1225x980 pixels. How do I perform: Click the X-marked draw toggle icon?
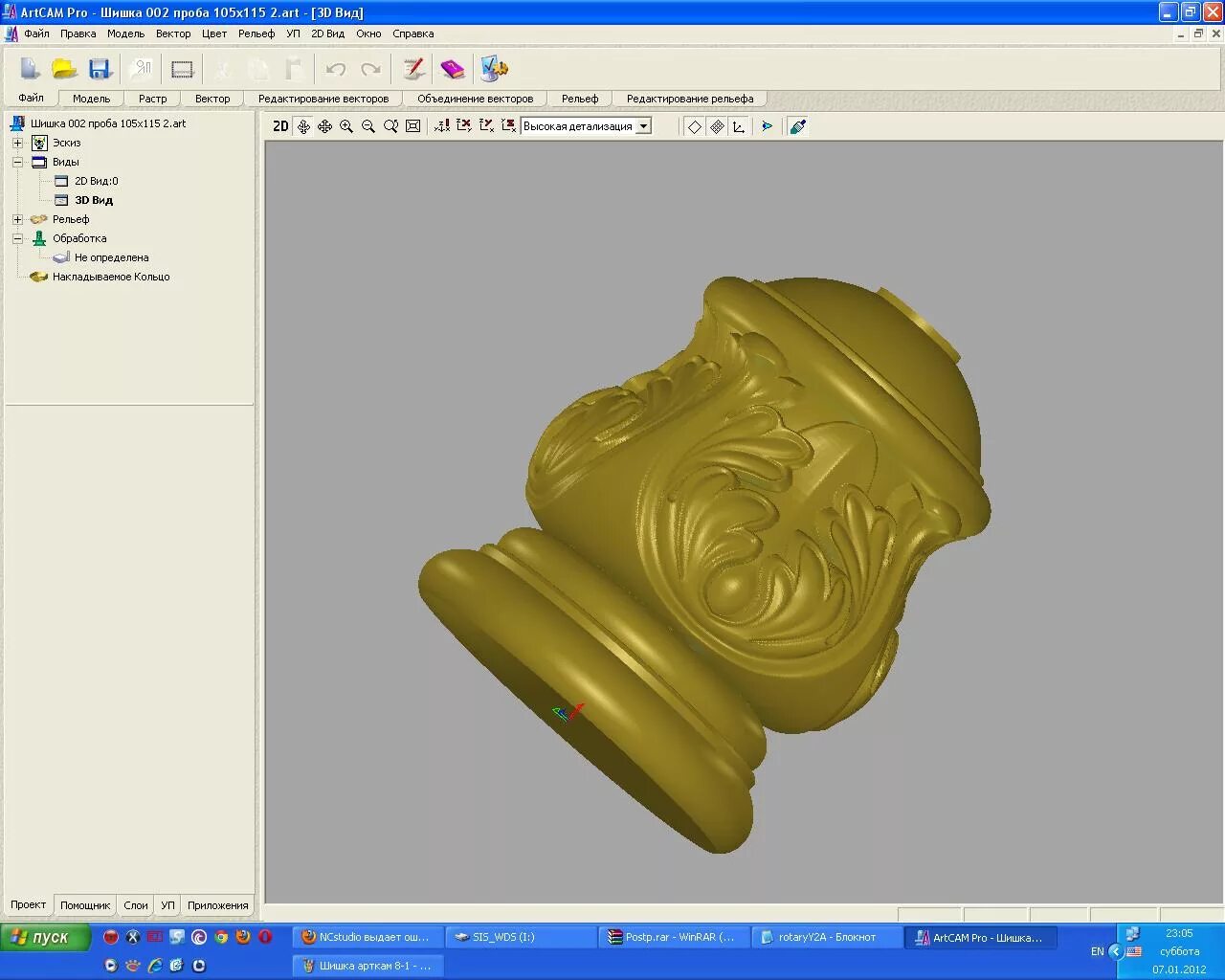pos(464,126)
